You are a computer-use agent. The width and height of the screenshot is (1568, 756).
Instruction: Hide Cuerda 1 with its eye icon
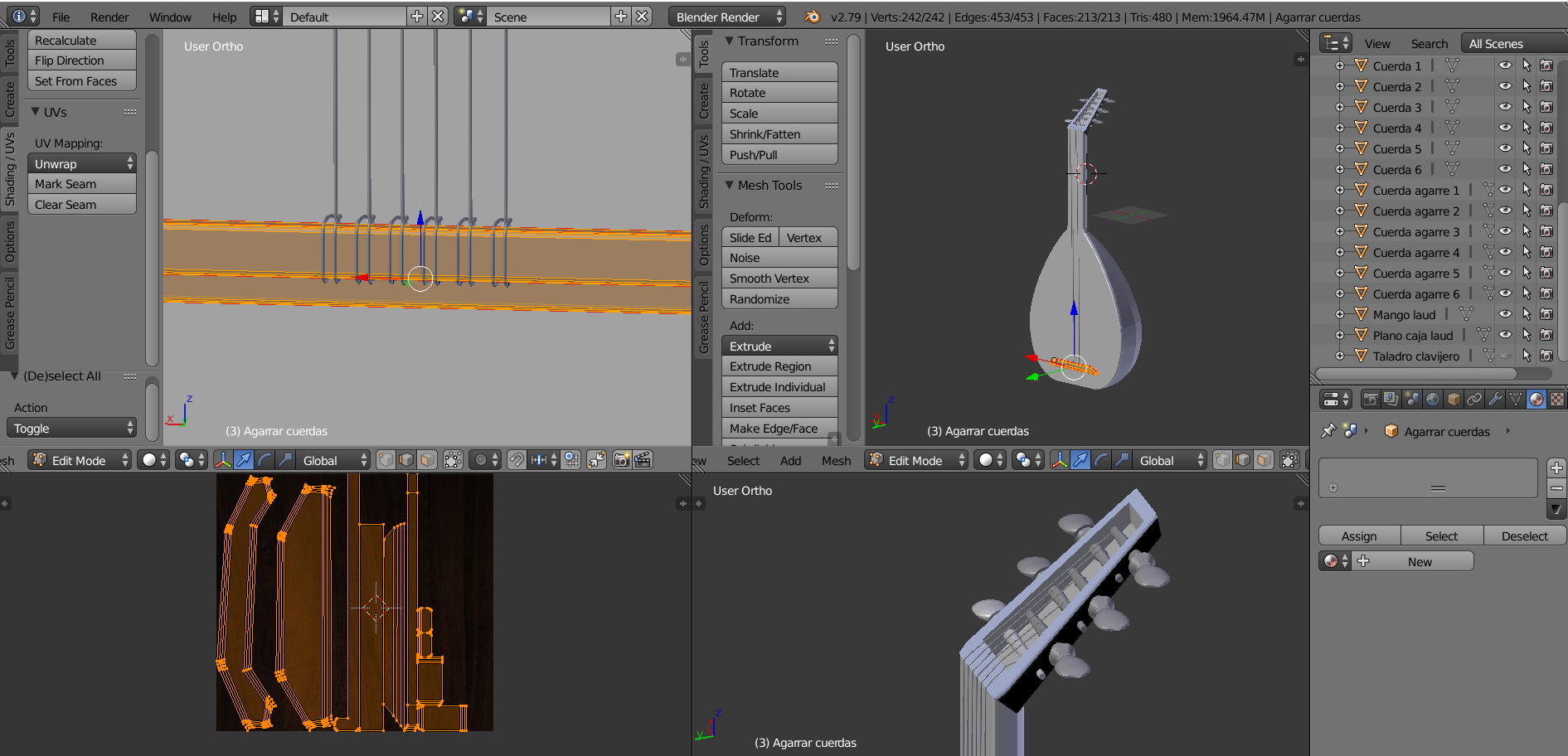click(x=1505, y=65)
